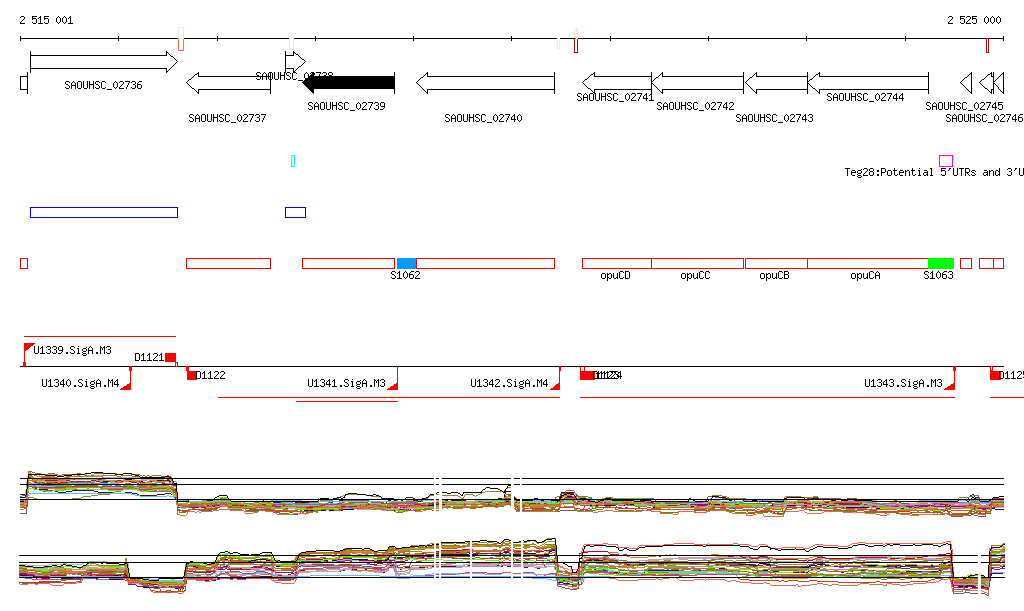The image size is (1024, 611).
Task: Select the SAOUHSC_02737 left-pointing gene arrow
Action: coord(228,83)
